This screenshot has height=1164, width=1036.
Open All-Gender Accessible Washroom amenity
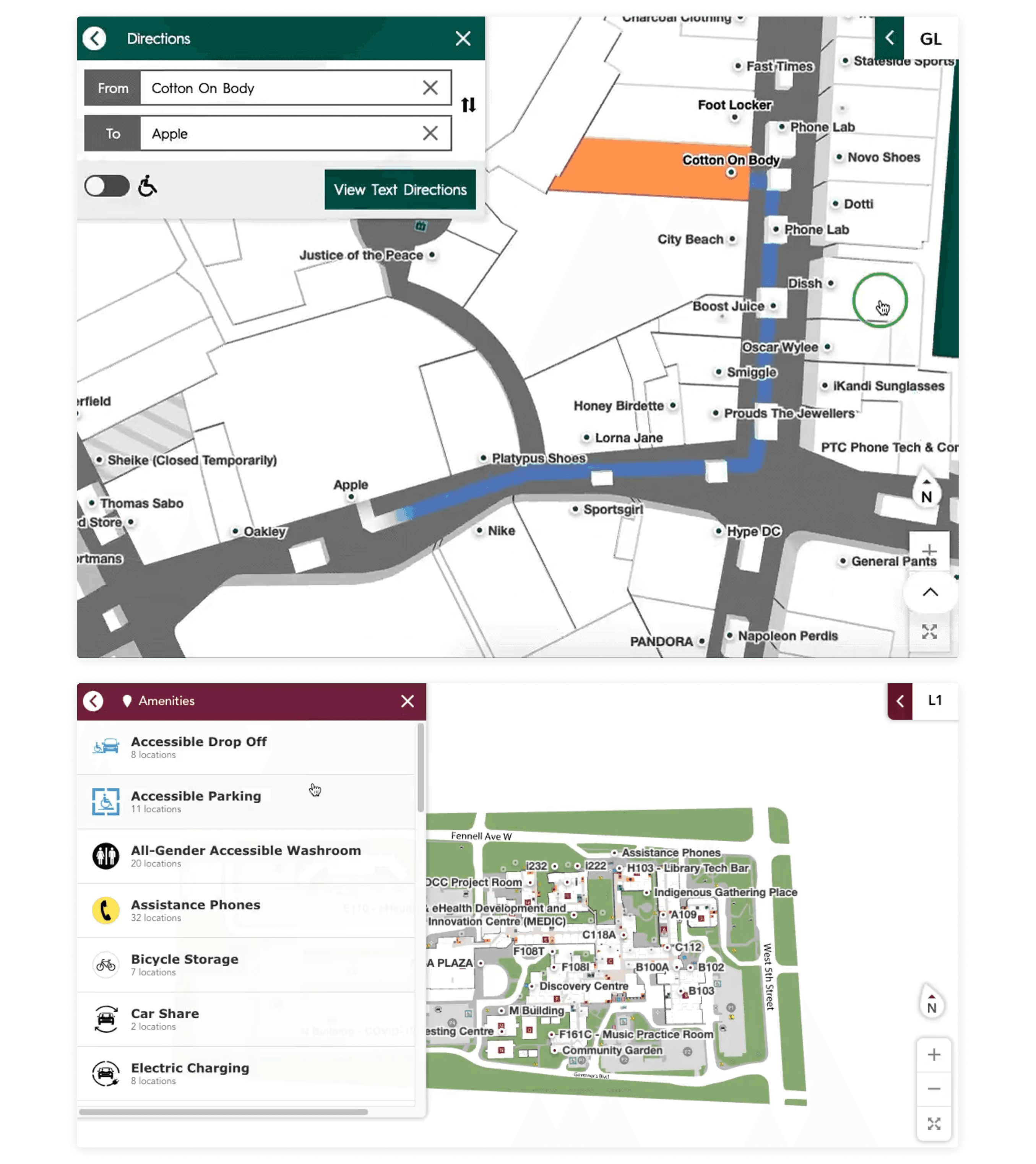(x=246, y=856)
